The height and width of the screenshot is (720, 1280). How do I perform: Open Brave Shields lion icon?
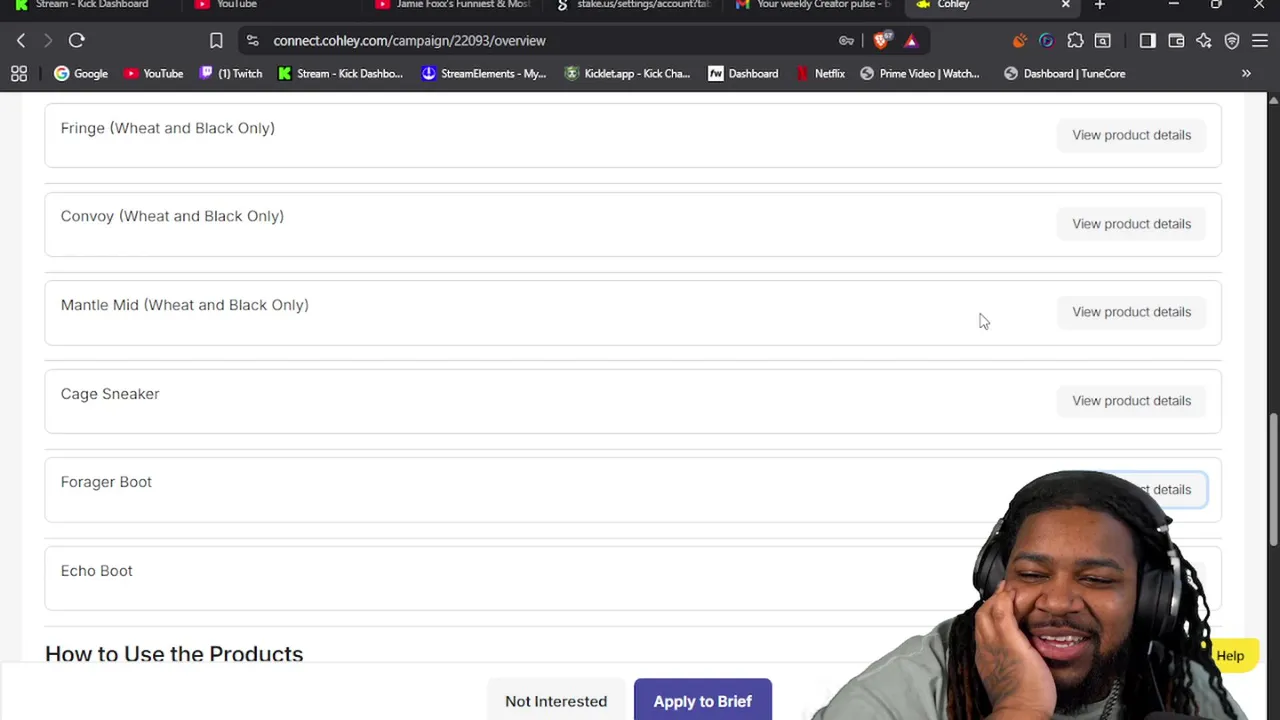point(881,41)
